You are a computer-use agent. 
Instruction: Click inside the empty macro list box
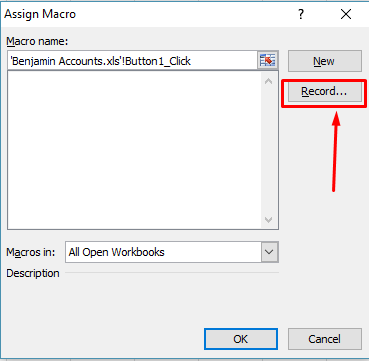click(135, 150)
